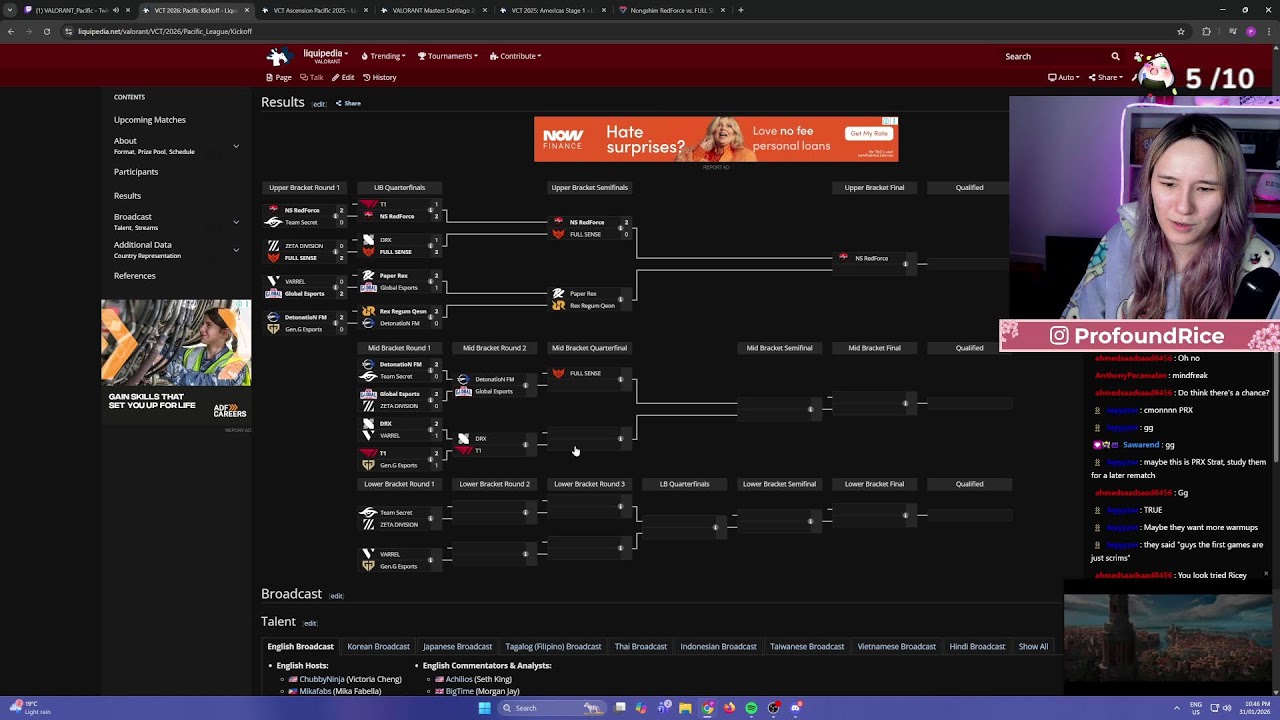
Task: Go to Participants in Contents sidebar
Action: [x=136, y=171]
